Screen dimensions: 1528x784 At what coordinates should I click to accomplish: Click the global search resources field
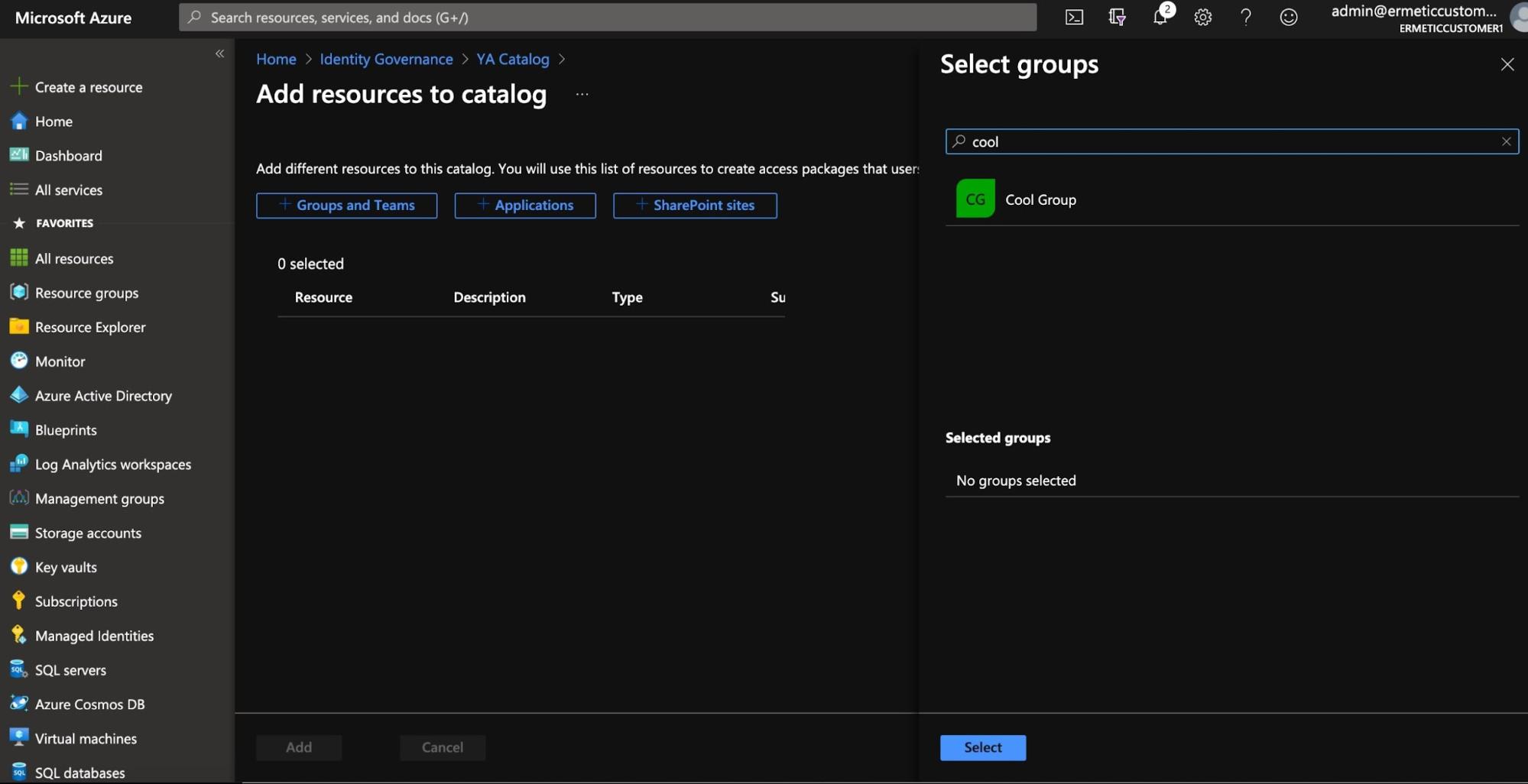pos(608,17)
